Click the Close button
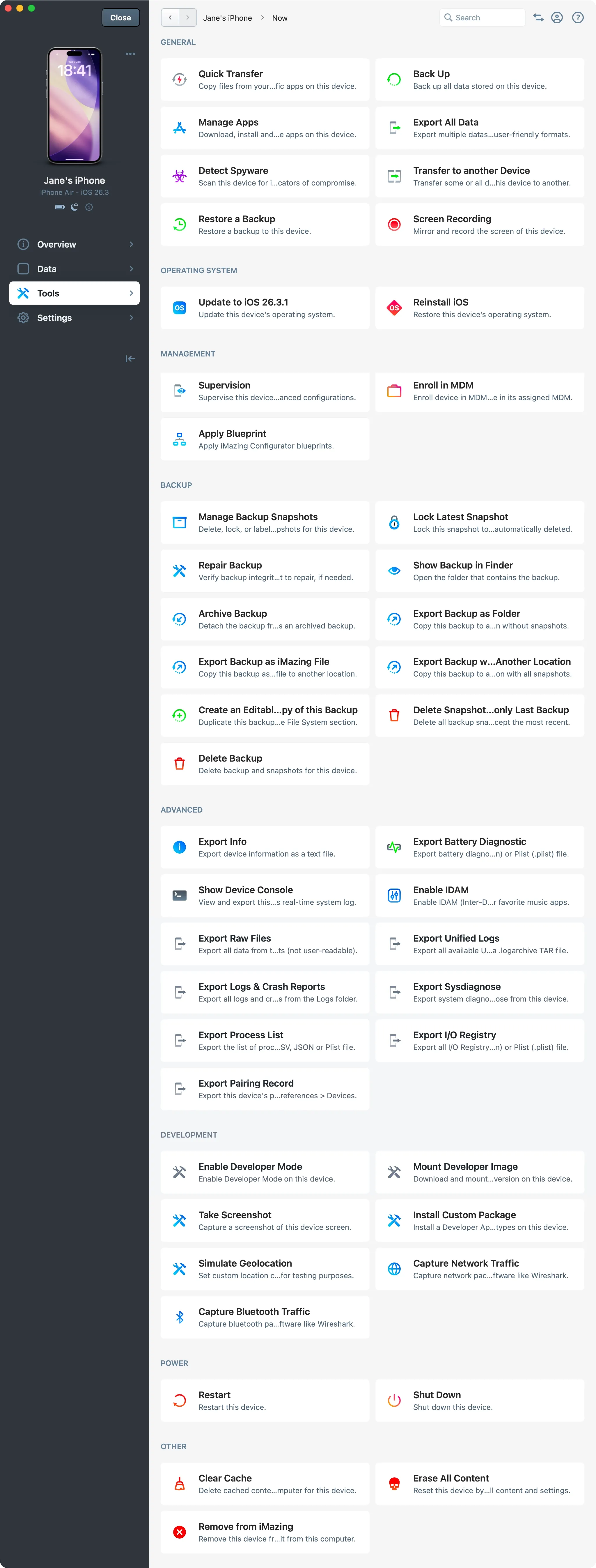 120,18
